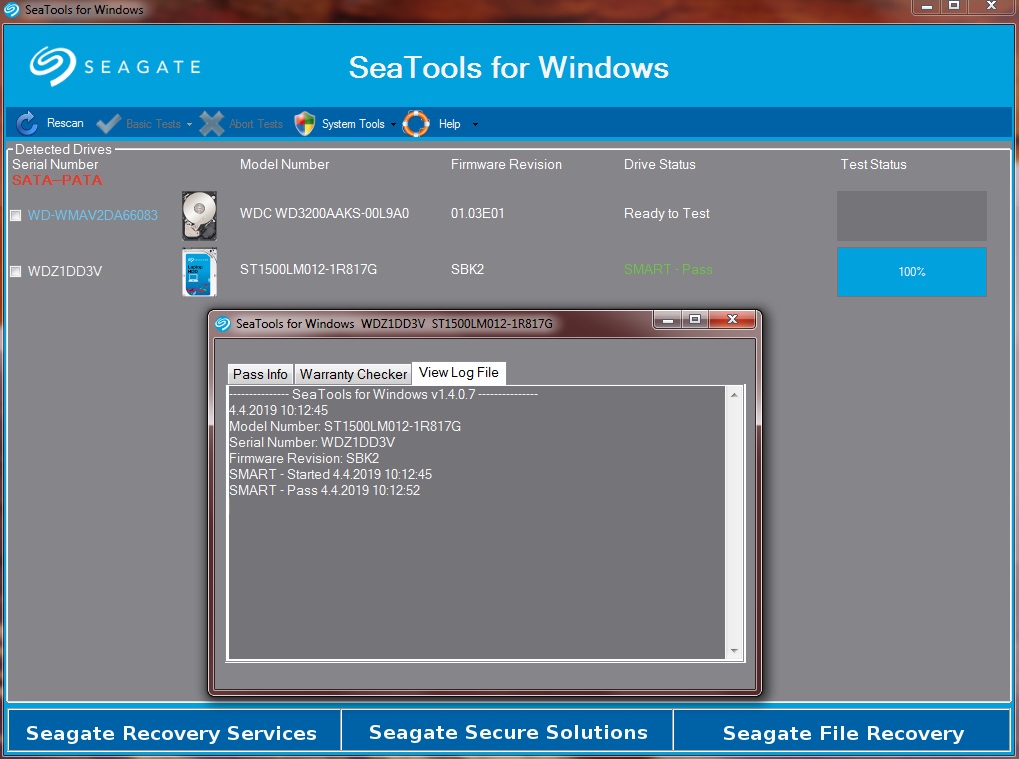Check the WD-WMAV2DA66083 drive checkbox
The height and width of the screenshot is (759, 1019).
point(15,216)
